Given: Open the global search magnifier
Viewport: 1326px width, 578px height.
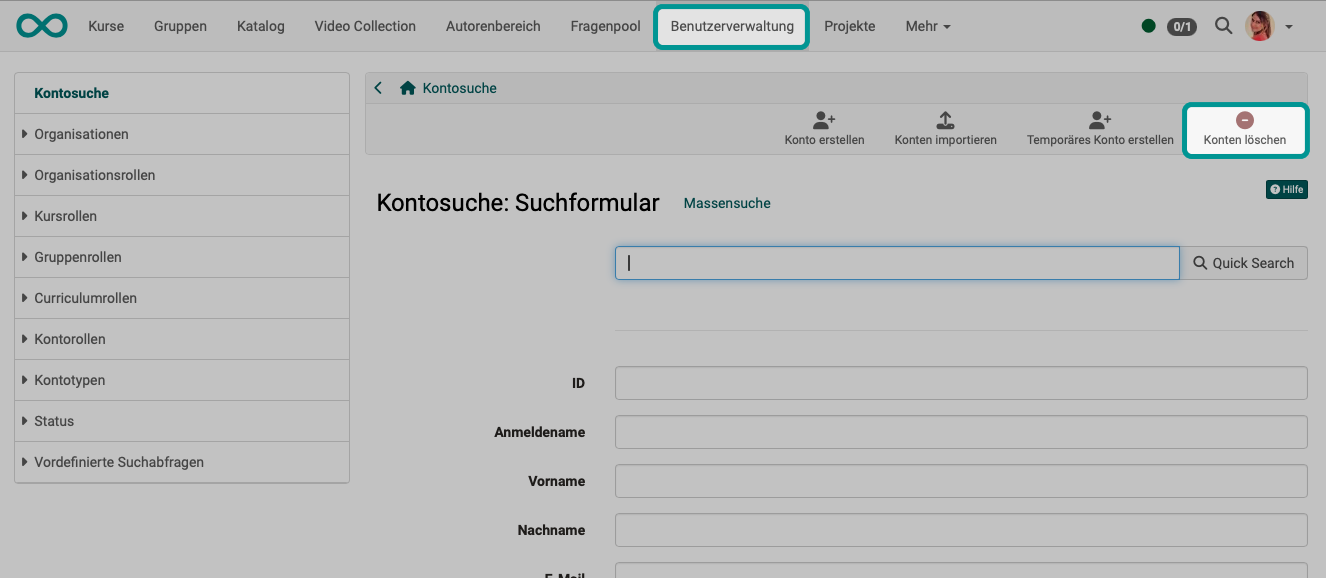Looking at the screenshot, I should (1224, 26).
